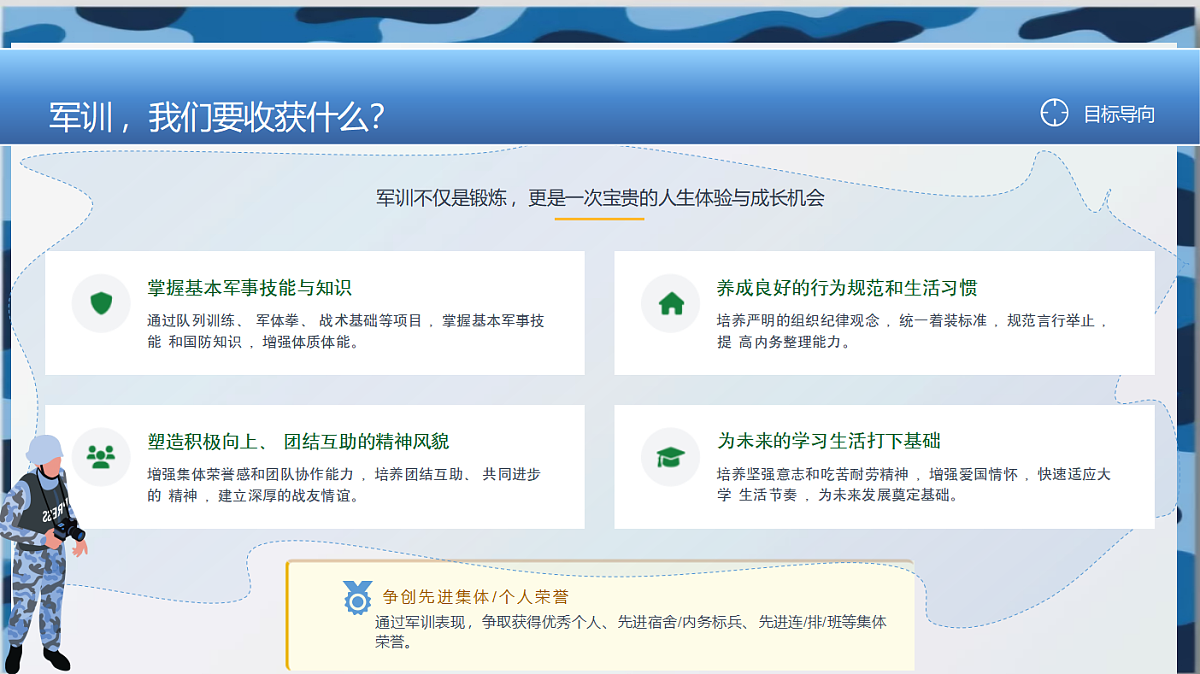This screenshot has height=674, width=1200.
Task: Click description starting 培养坚强意志和吃苦耐劳精神
Action: (914, 484)
